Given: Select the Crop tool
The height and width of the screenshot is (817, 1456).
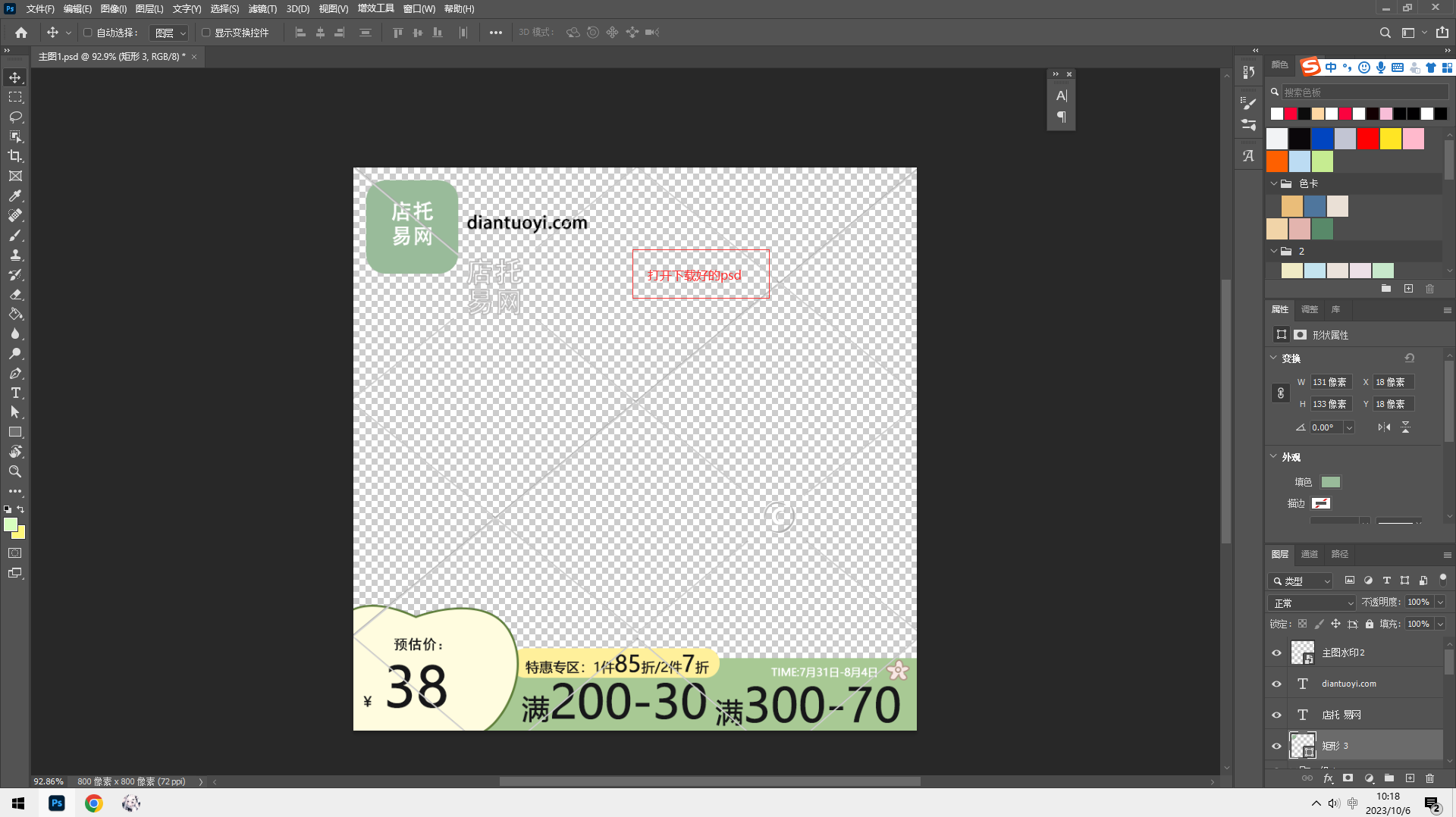Looking at the screenshot, I should click(x=15, y=156).
